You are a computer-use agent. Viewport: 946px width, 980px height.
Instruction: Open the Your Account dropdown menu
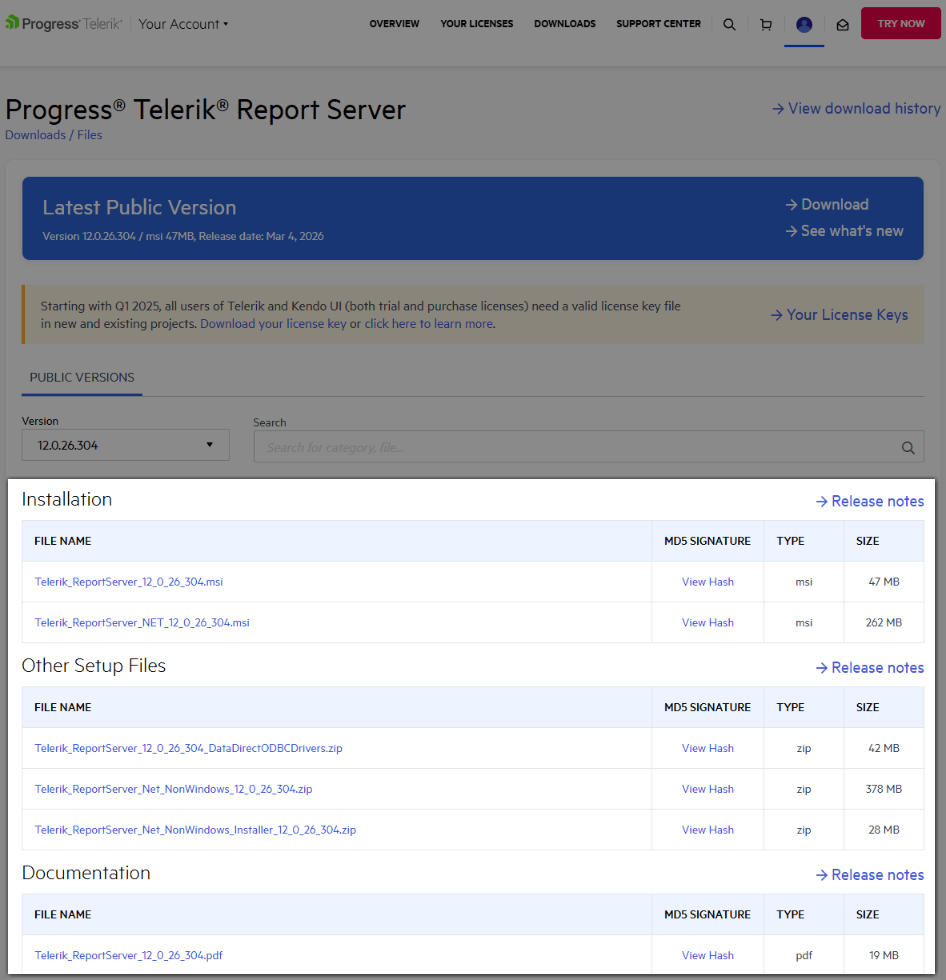183,23
